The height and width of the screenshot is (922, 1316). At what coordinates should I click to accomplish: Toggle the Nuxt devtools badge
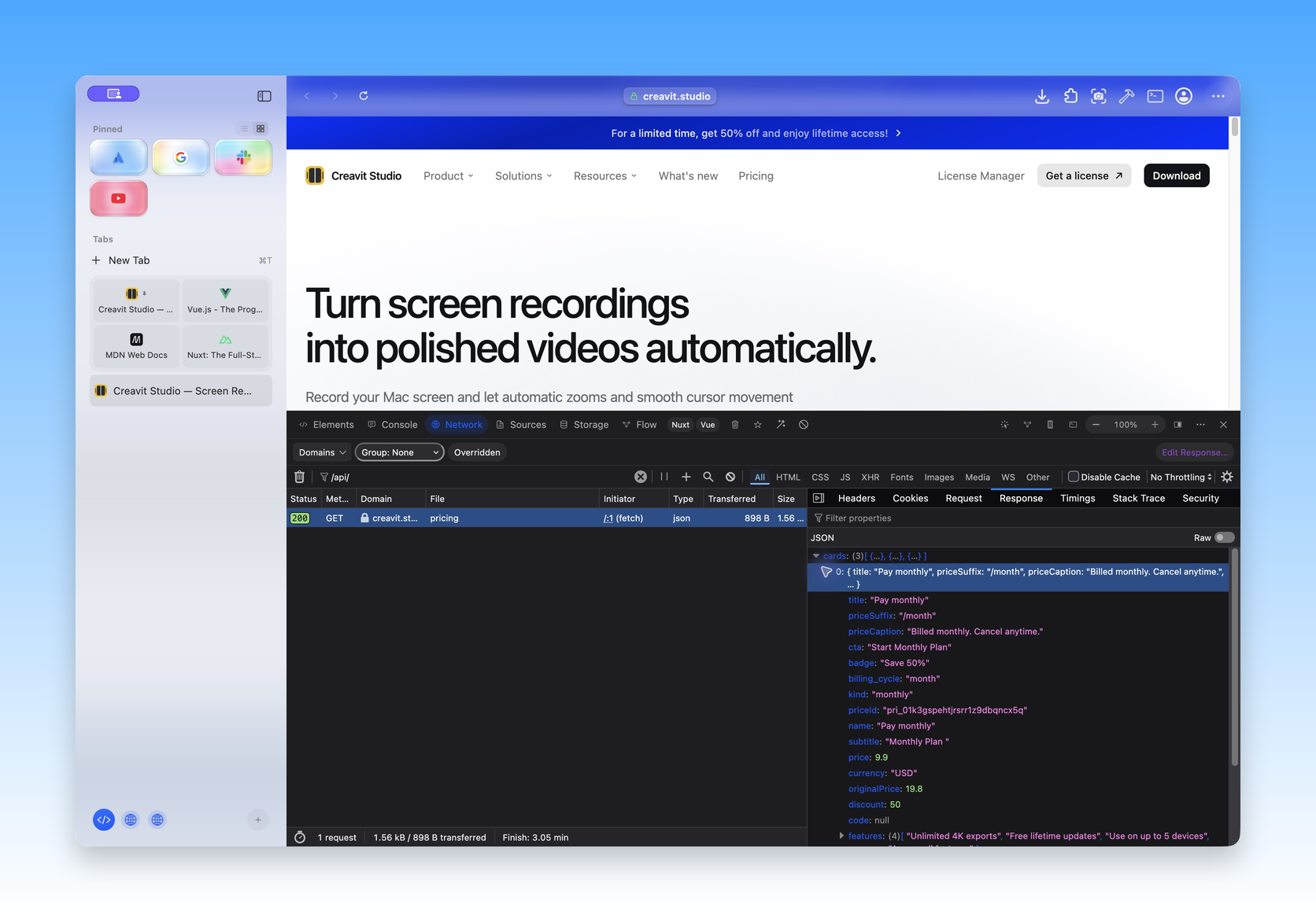[x=680, y=425]
